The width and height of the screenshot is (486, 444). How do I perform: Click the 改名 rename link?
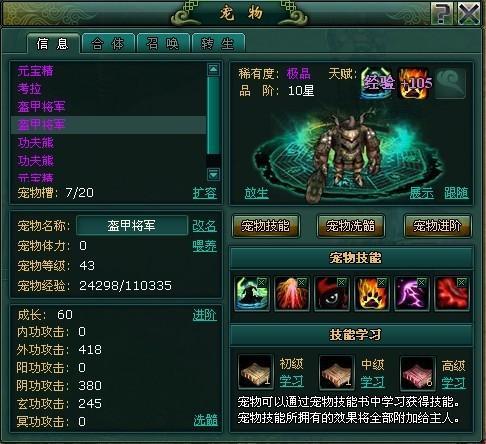coord(204,226)
